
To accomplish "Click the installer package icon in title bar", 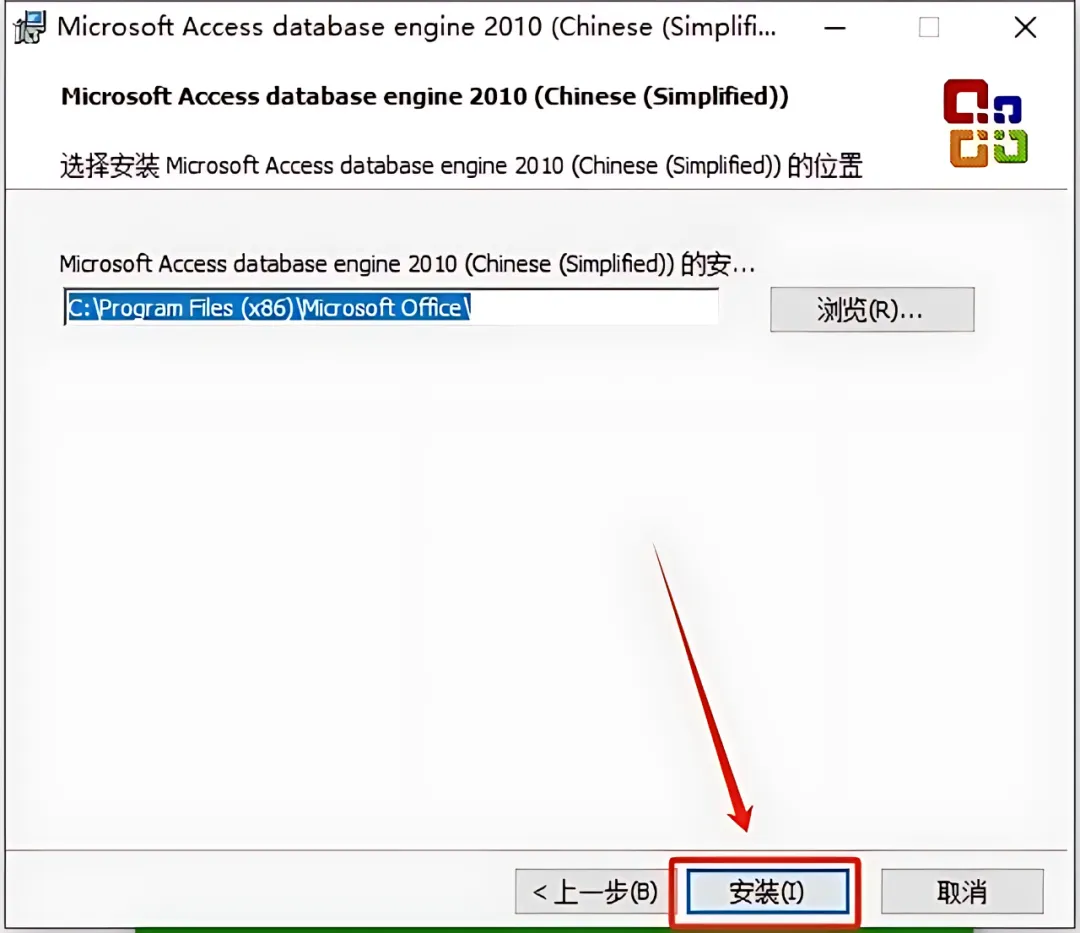I will click(x=30, y=28).
